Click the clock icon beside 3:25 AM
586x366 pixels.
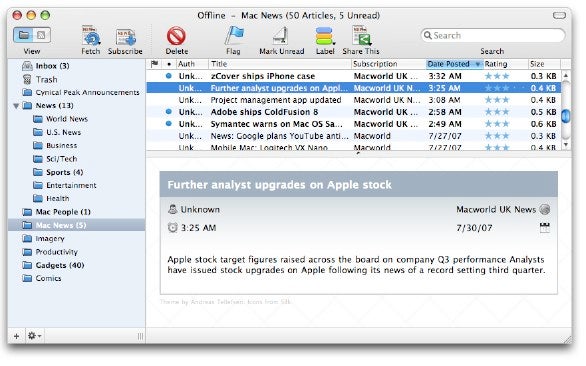pyautogui.click(x=172, y=228)
